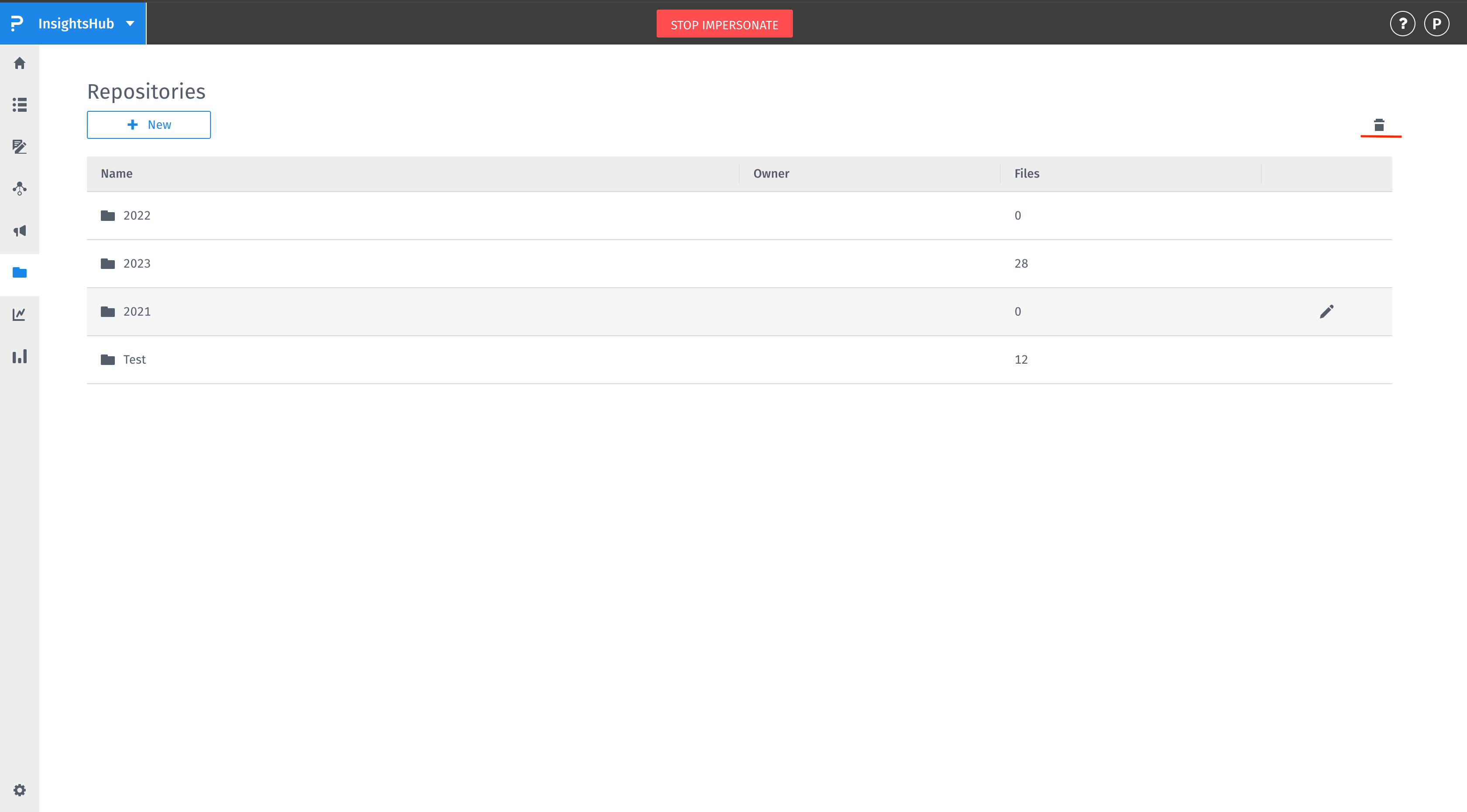This screenshot has width=1467, height=812.
Task: Open the bar chart sidebar icon
Action: click(x=19, y=357)
